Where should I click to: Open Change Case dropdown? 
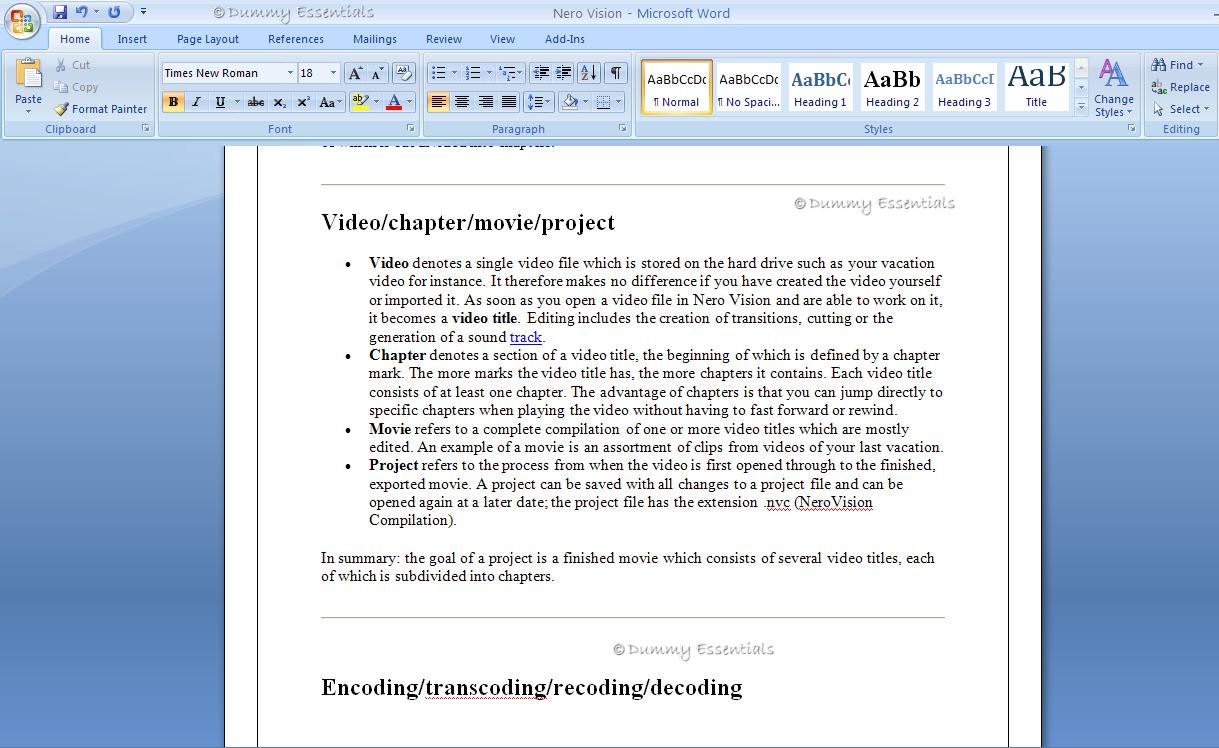click(330, 102)
